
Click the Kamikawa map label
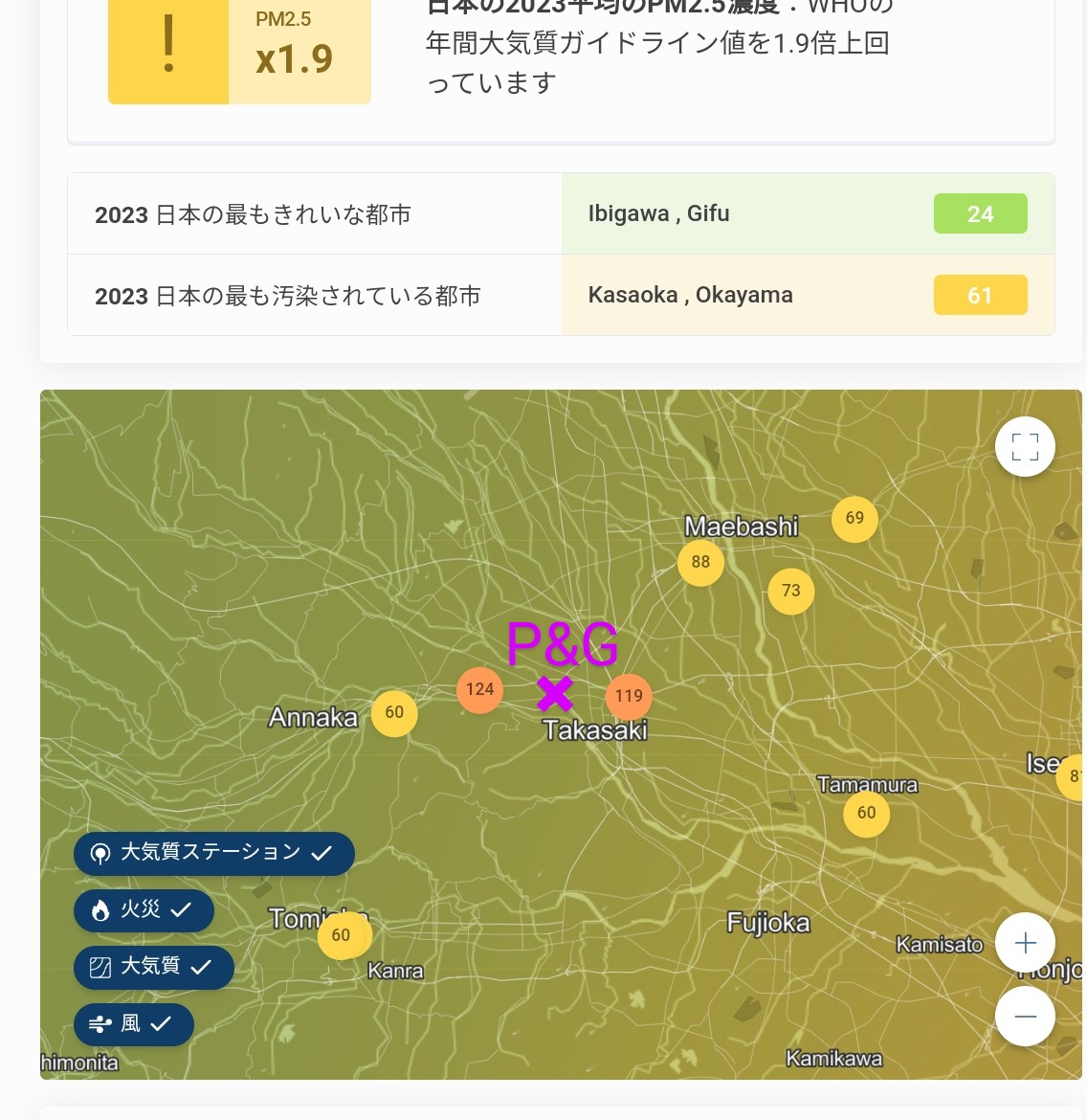pos(834,1058)
